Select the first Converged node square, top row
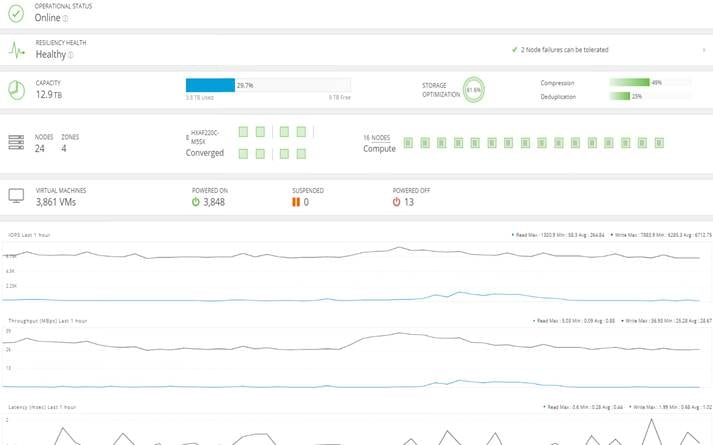Viewport: 713px width, 445px height. (243, 132)
